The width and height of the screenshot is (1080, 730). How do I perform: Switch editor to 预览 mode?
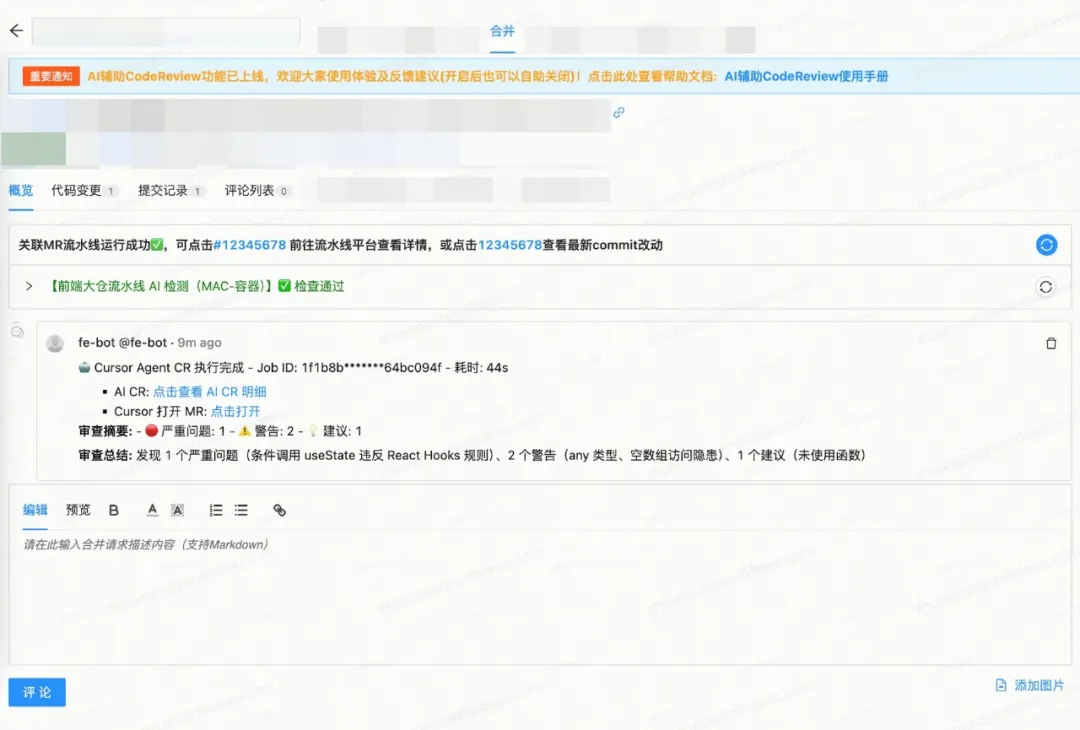(78, 510)
